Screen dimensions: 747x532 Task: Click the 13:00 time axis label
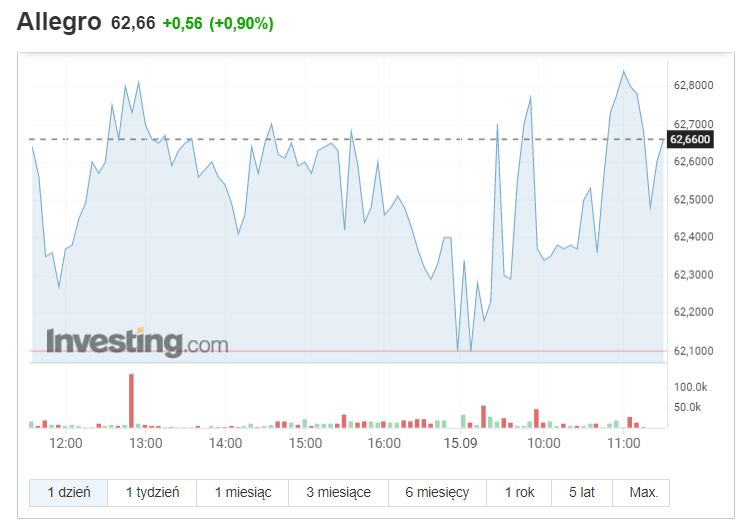click(146, 443)
